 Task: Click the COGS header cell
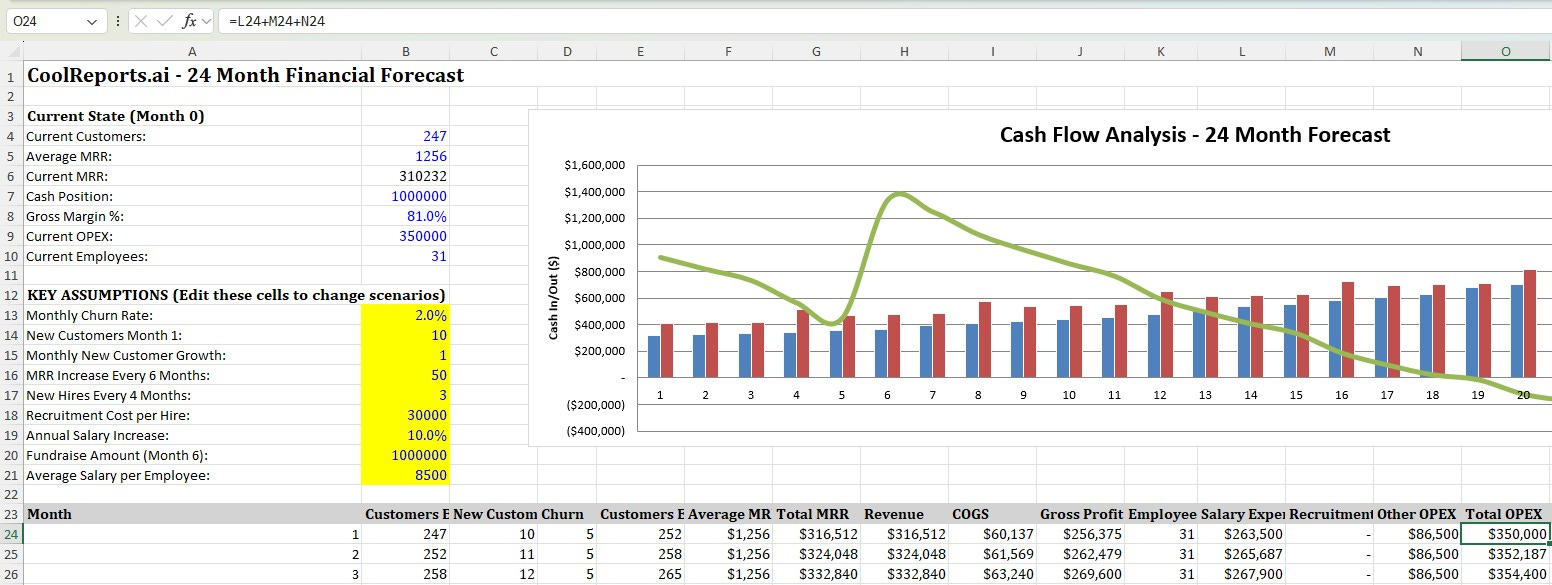992,514
